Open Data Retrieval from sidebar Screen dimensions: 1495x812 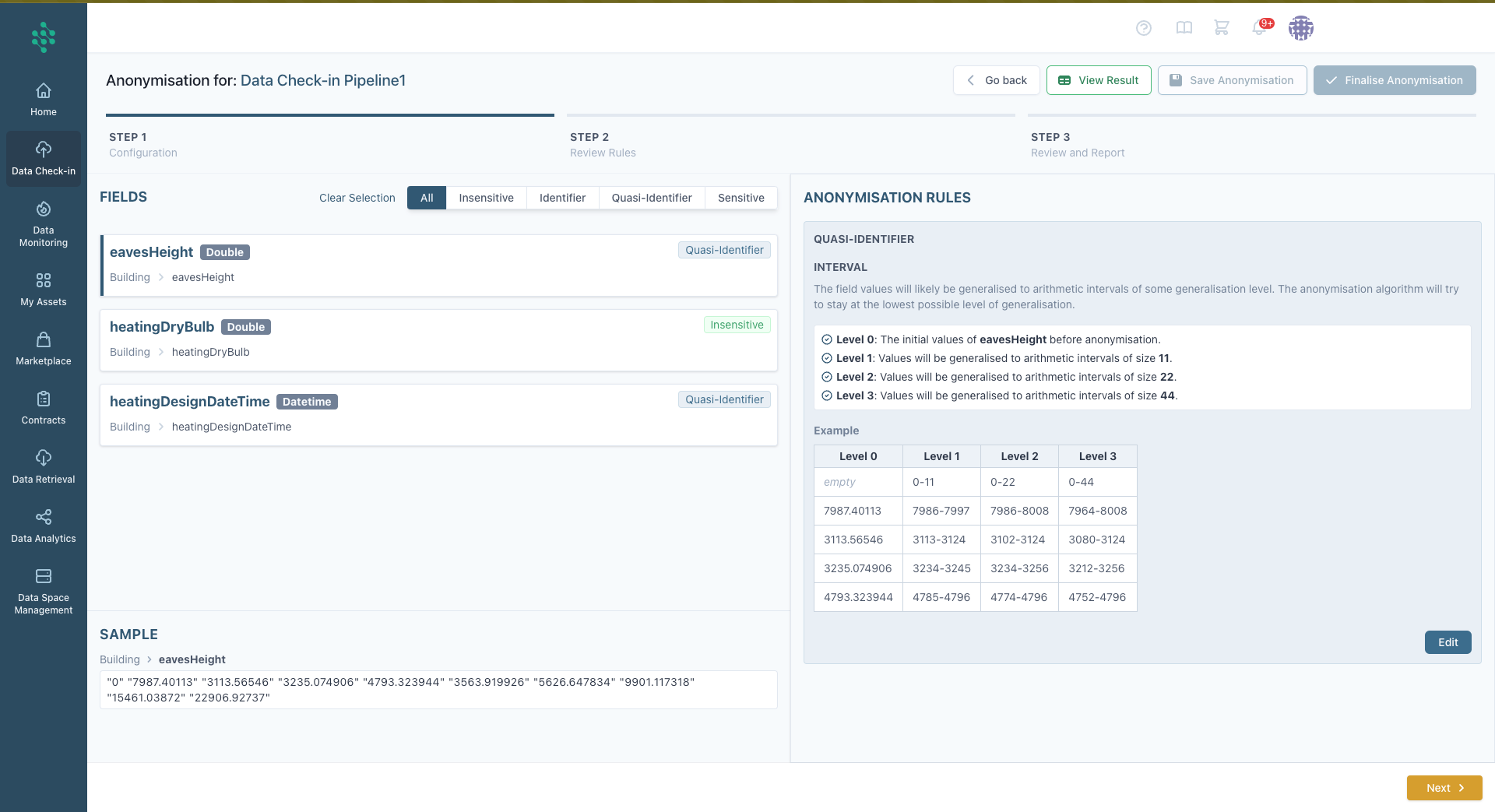[x=44, y=467]
